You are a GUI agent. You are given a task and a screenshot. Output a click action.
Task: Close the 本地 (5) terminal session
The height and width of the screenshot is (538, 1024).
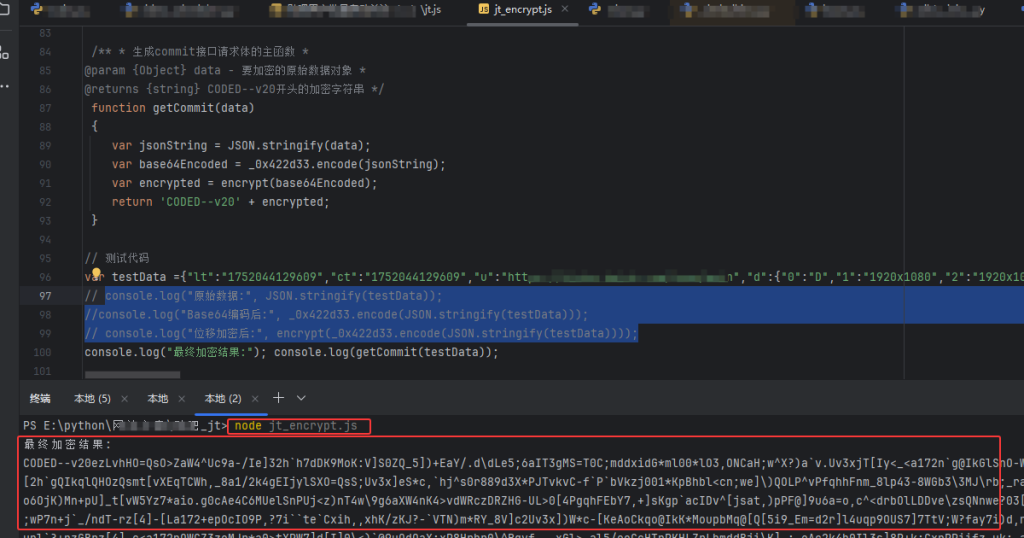click(125, 398)
